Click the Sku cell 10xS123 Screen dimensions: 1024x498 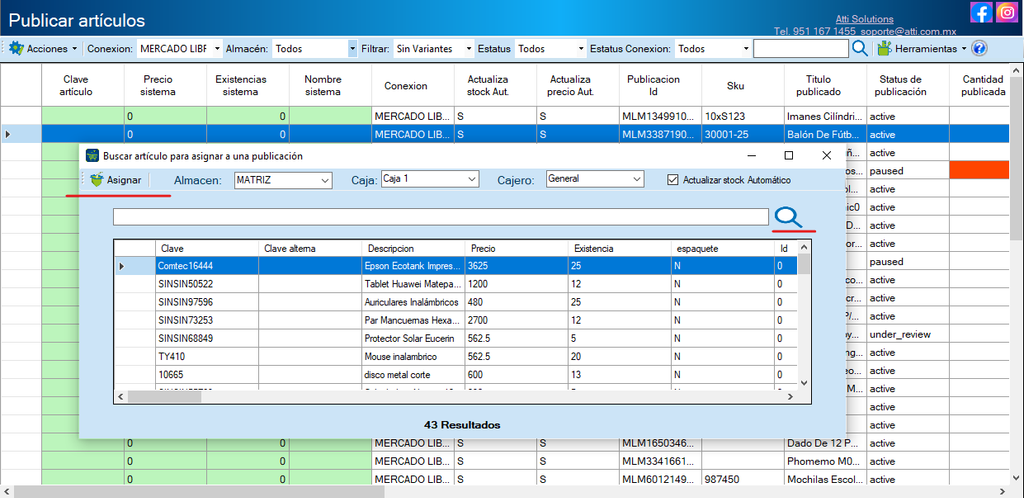coord(743,116)
